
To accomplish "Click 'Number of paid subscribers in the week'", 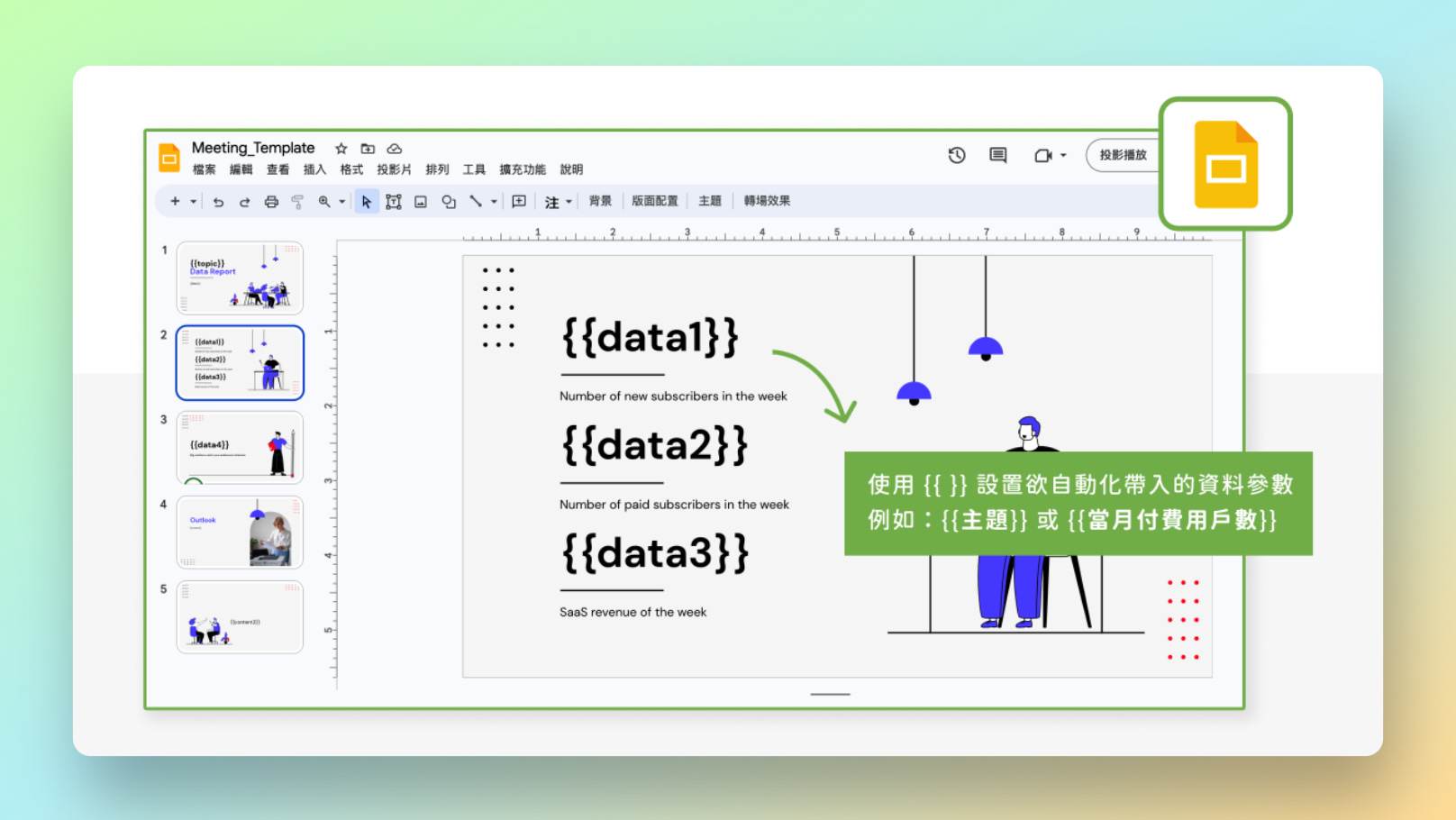I will click(674, 505).
